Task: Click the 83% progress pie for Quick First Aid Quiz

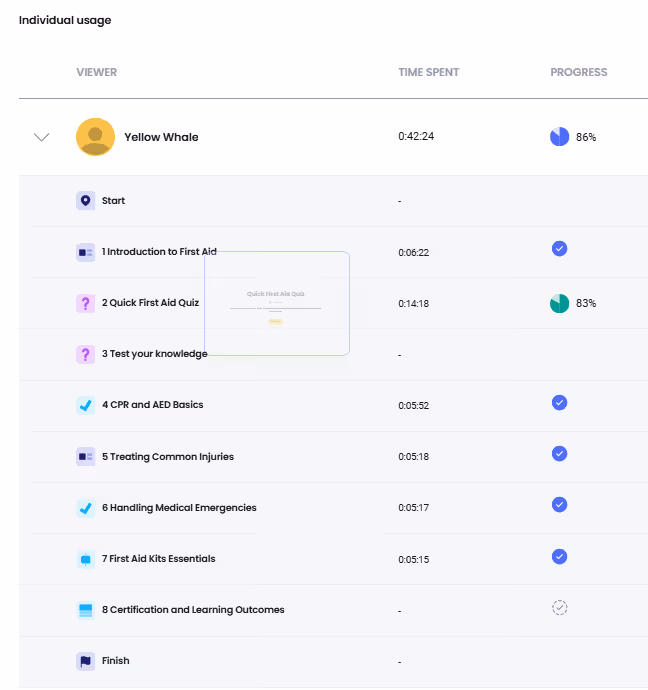Action: (x=559, y=303)
